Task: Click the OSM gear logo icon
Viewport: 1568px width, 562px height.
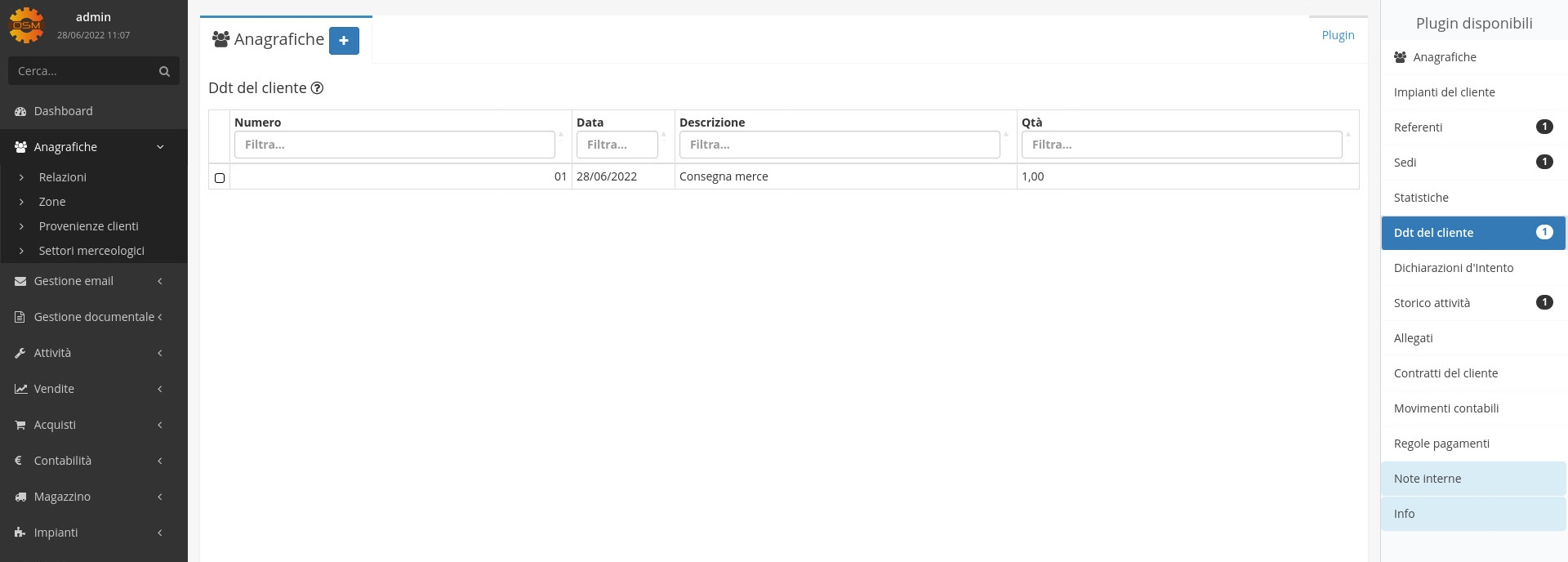Action: tap(26, 25)
